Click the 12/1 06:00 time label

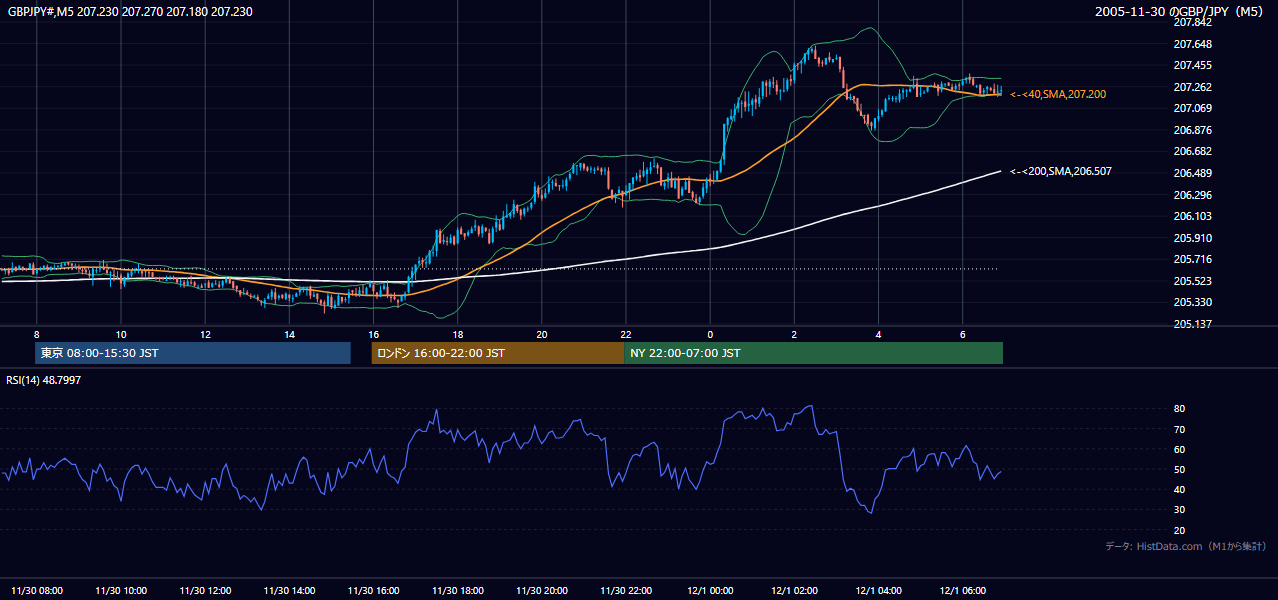[962, 590]
